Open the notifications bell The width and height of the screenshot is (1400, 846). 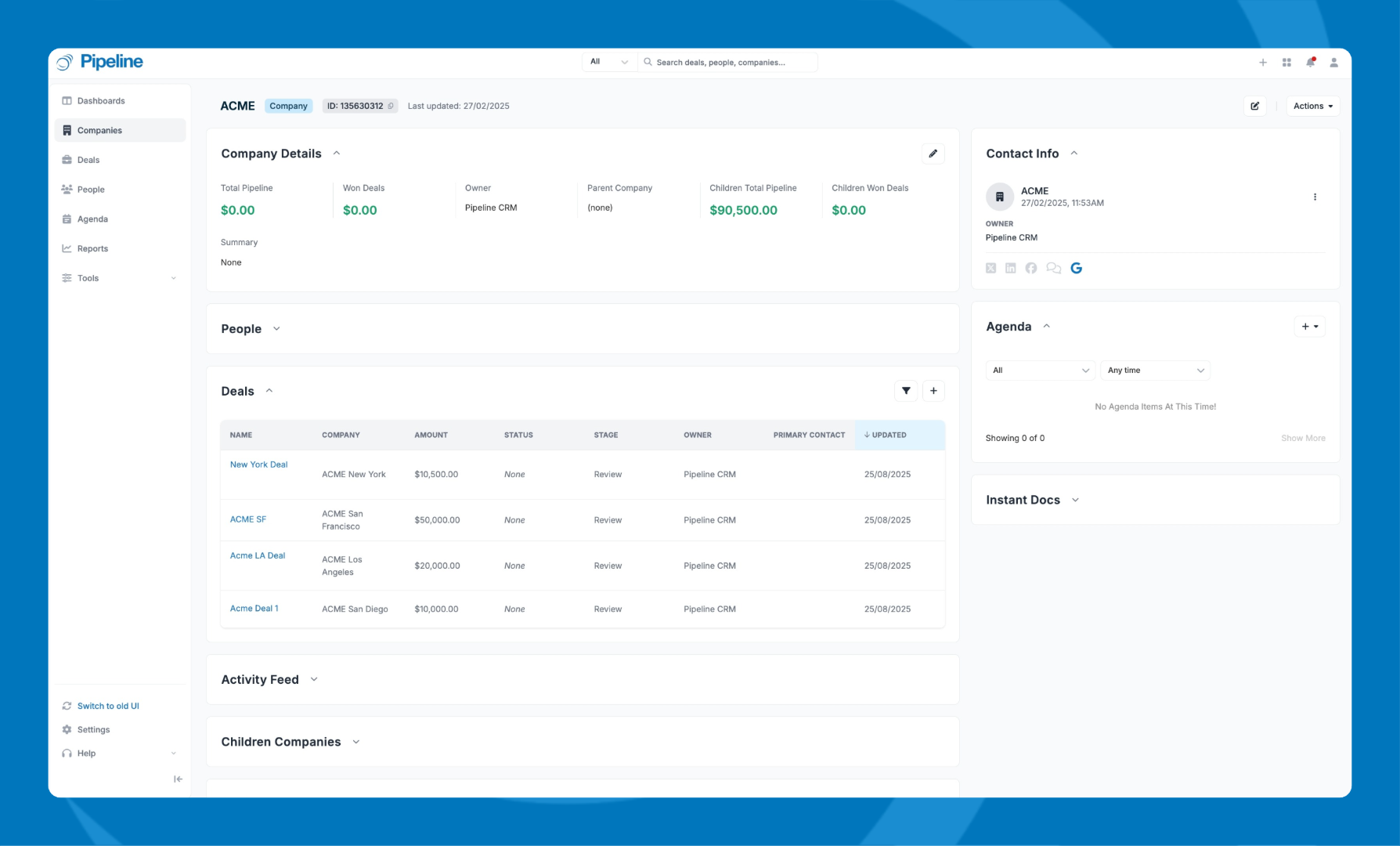pos(1311,63)
